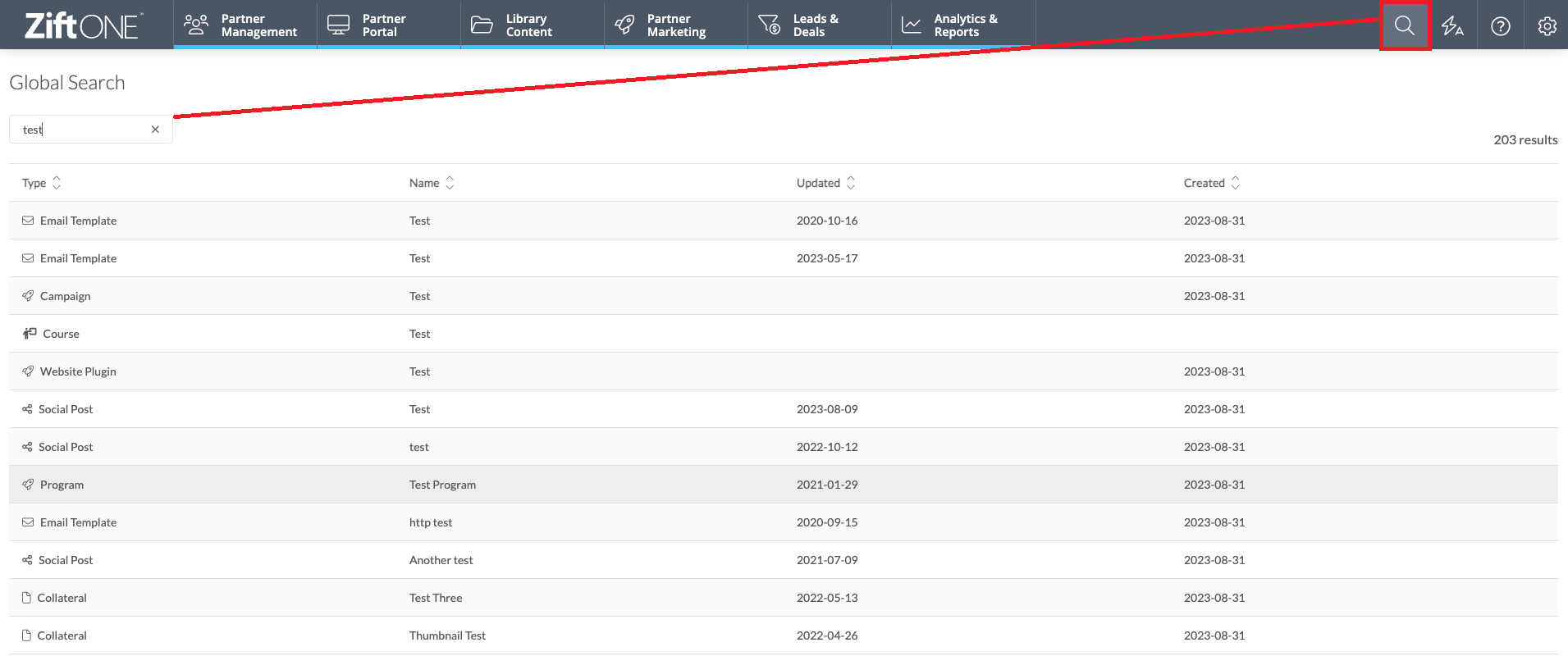
Task: Open global search with the magnifier icon
Action: [1405, 25]
